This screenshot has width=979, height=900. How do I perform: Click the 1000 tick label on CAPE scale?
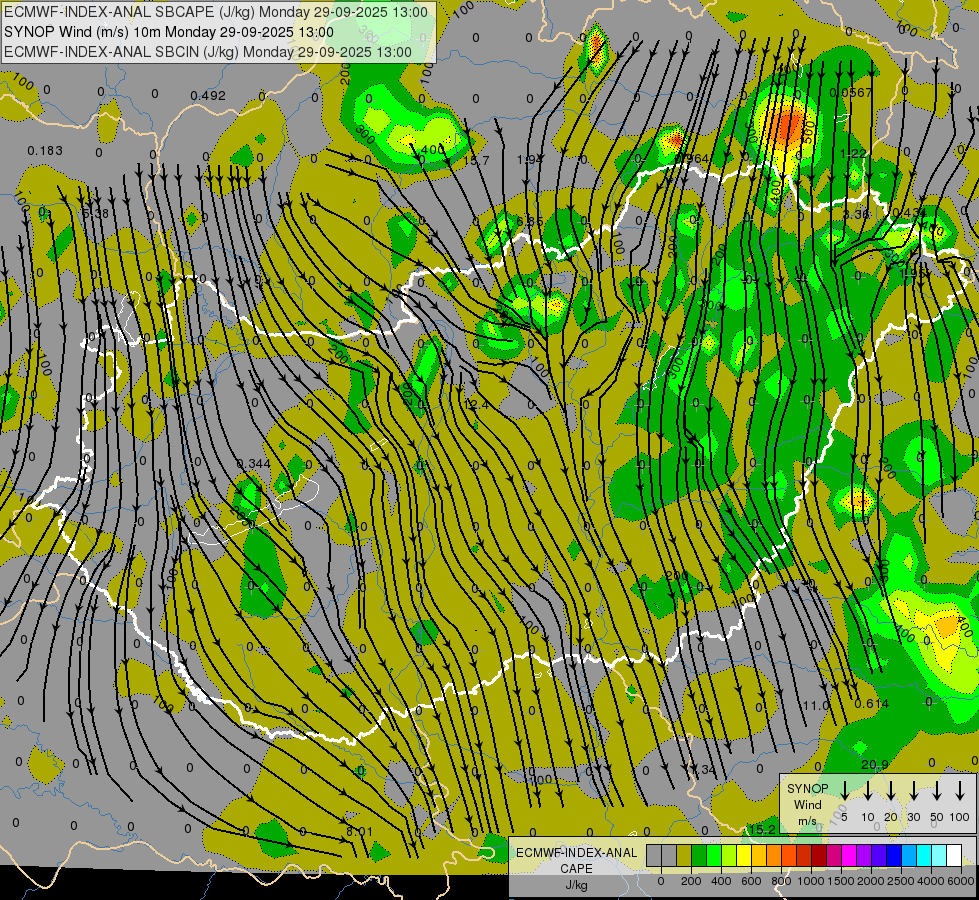click(x=811, y=881)
